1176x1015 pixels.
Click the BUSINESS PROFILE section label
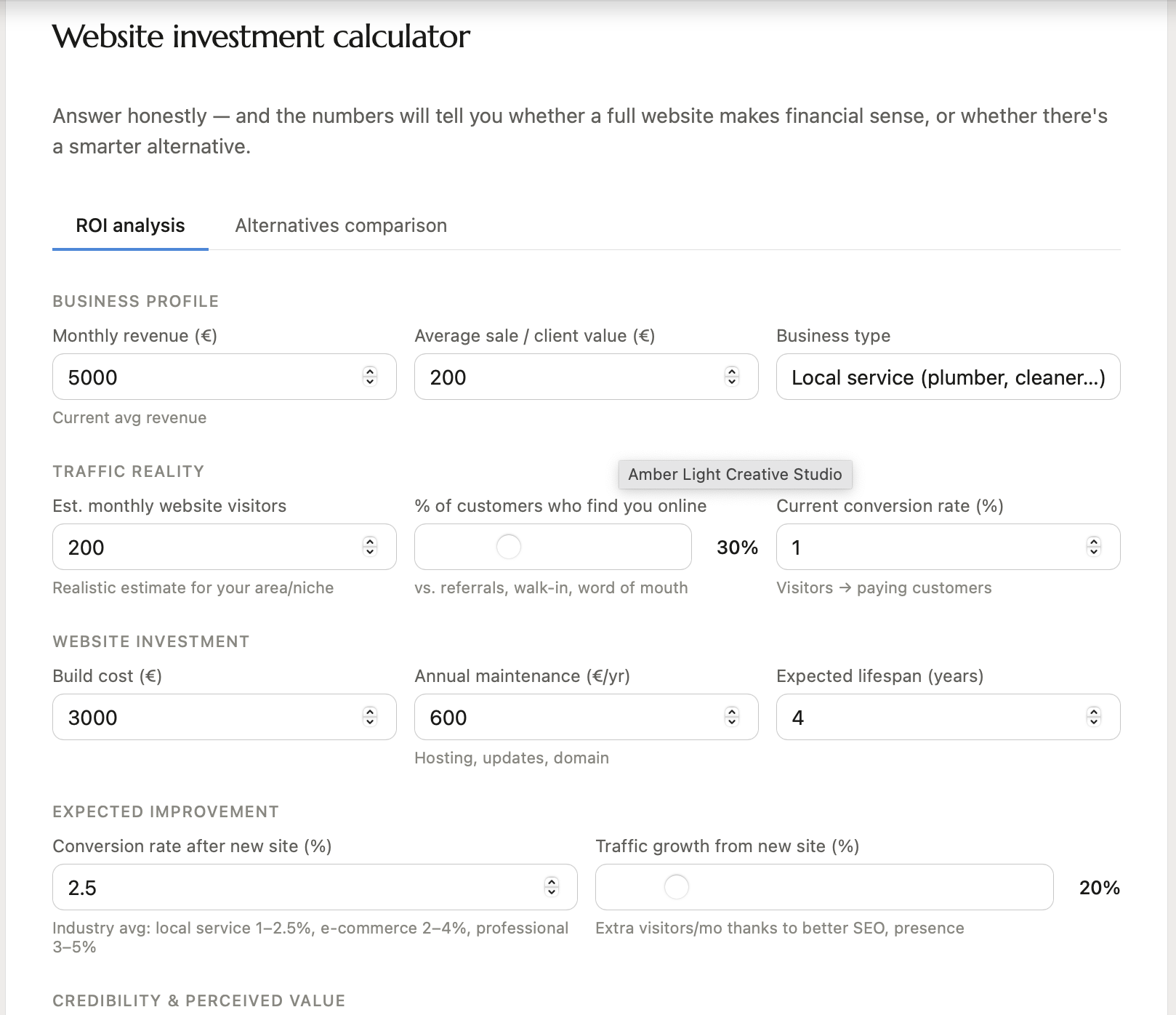point(136,301)
